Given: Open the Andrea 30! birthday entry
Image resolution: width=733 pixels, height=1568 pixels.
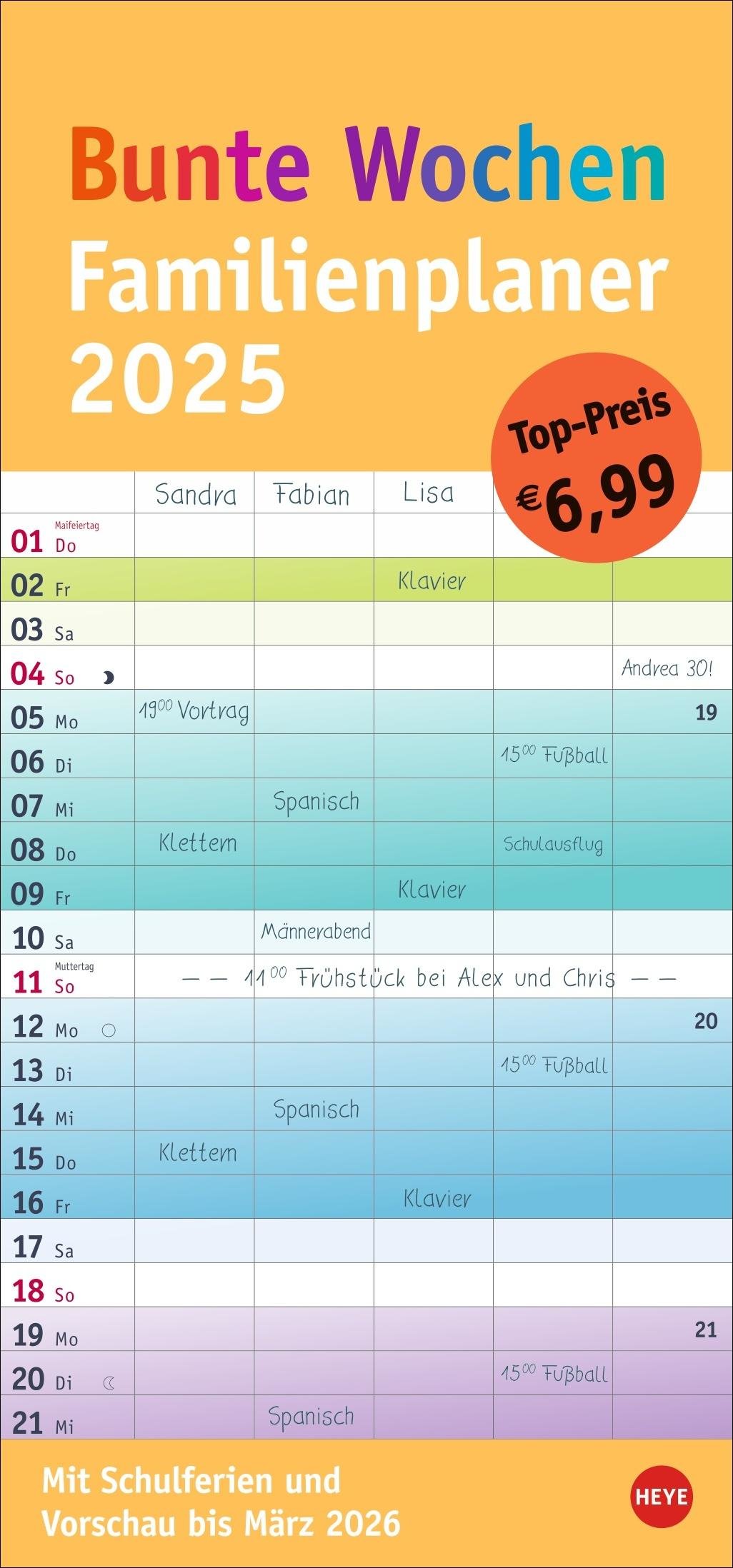Looking at the screenshot, I should 667,668.
